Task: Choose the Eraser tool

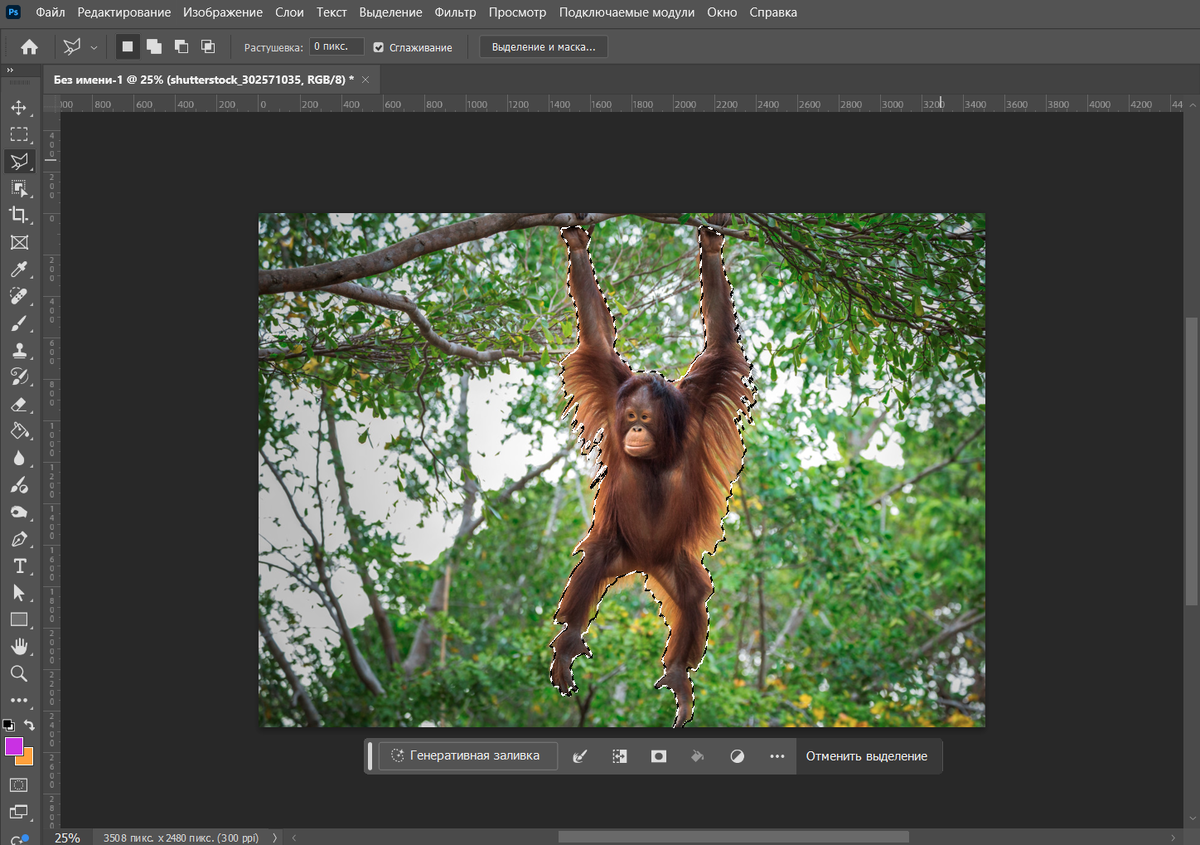Action: pyautogui.click(x=19, y=404)
